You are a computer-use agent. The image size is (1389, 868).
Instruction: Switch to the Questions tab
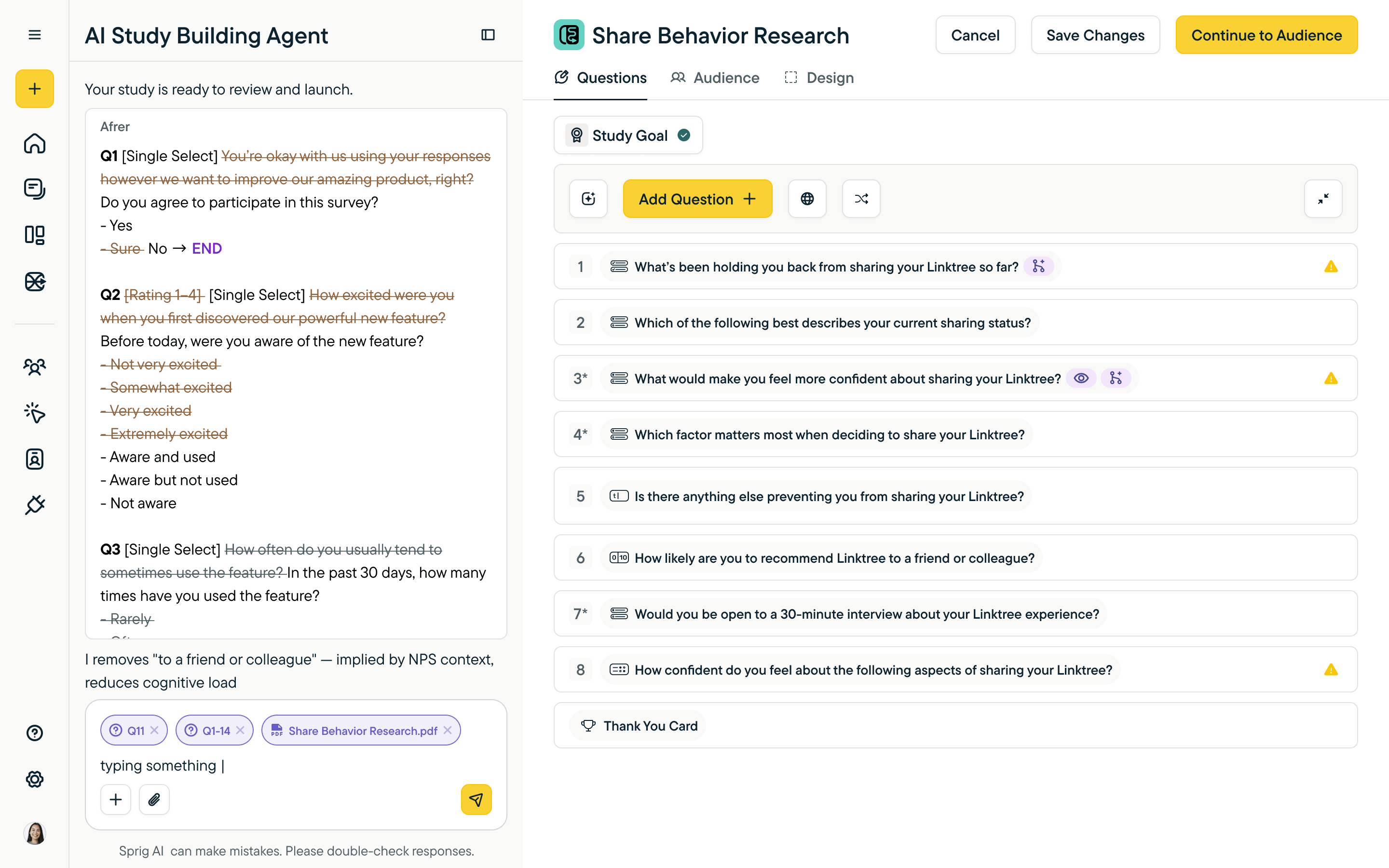[x=600, y=78]
